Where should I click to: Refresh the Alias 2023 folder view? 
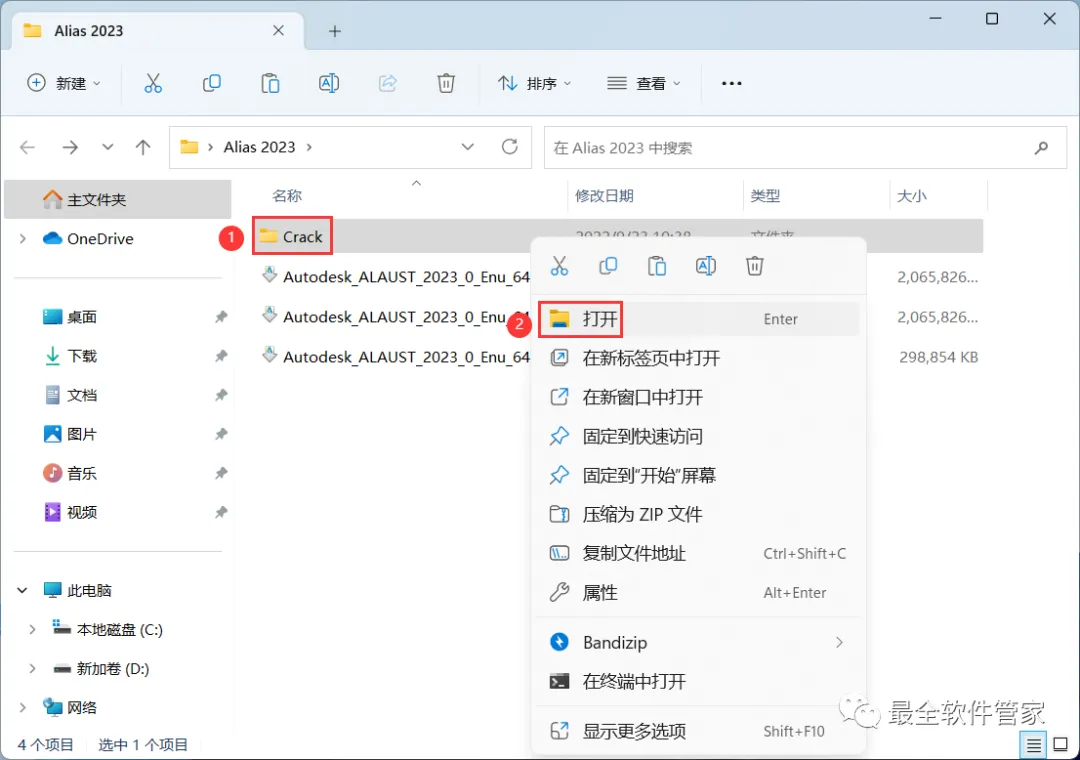[x=510, y=147]
